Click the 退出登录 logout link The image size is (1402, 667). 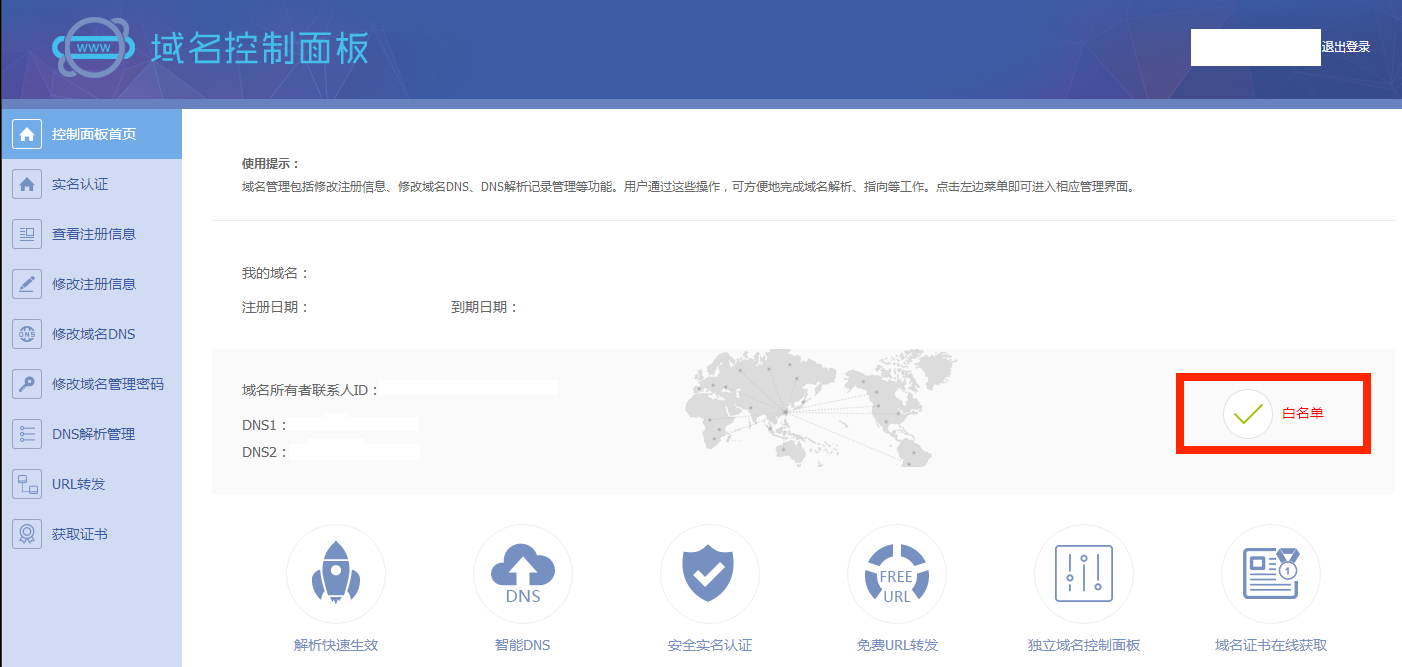1346,47
